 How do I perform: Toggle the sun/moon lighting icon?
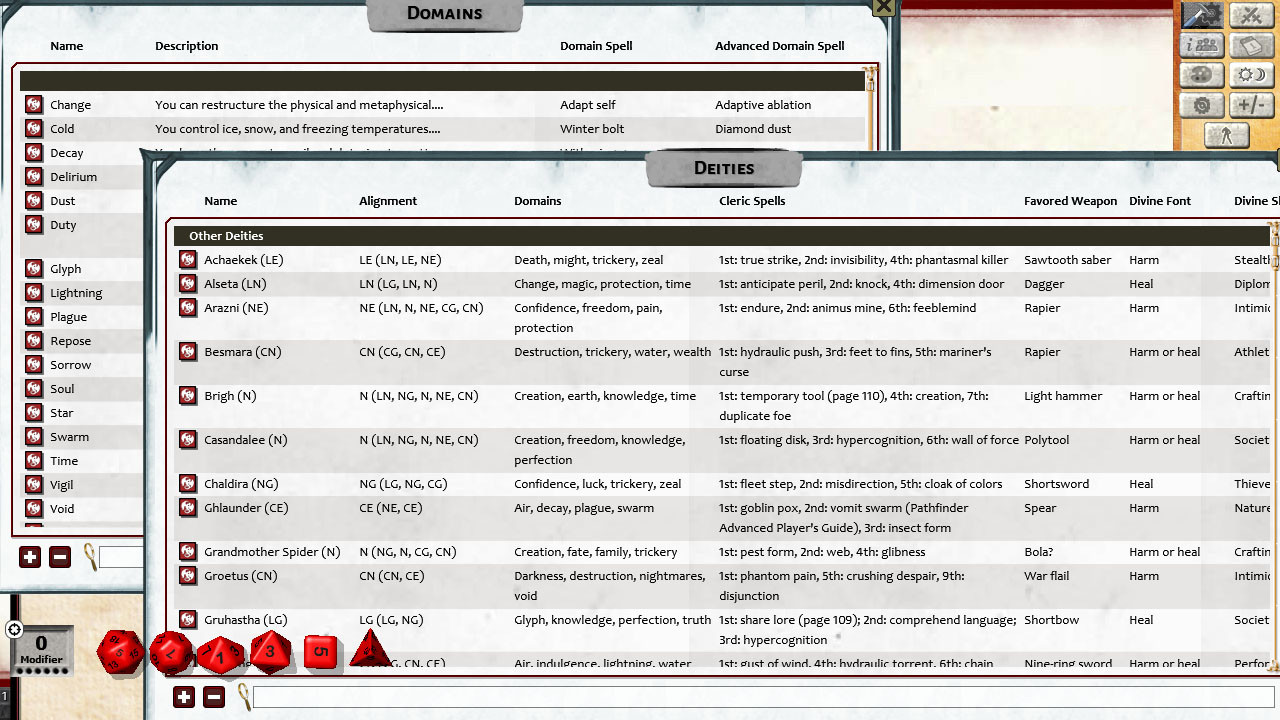[x=1251, y=75]
